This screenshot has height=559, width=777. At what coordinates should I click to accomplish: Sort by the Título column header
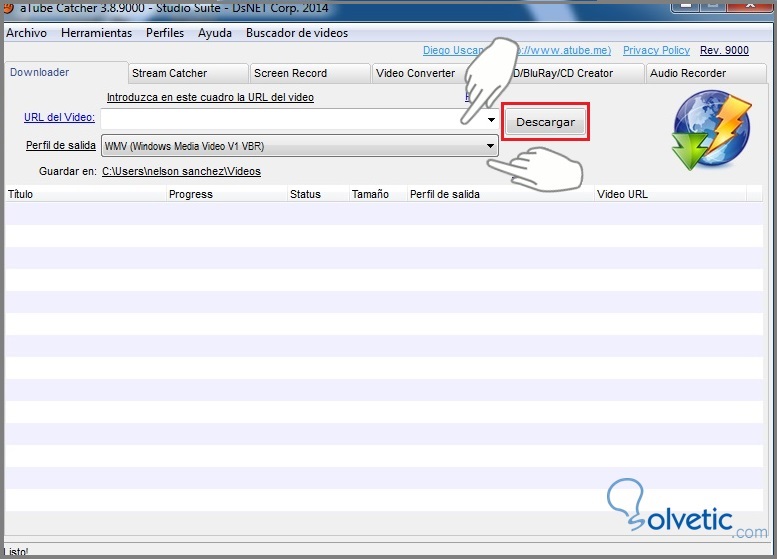(x=85, y=194)
